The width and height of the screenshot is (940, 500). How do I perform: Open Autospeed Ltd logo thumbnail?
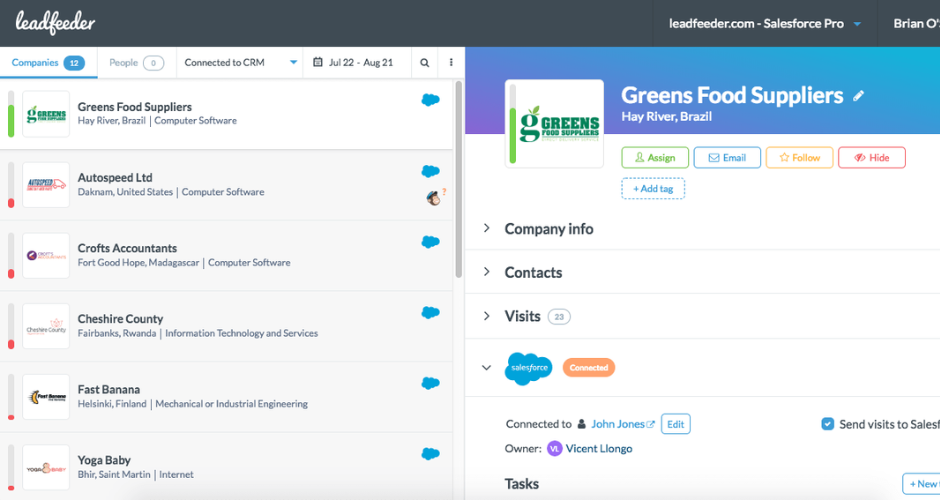tap(46, 185)
